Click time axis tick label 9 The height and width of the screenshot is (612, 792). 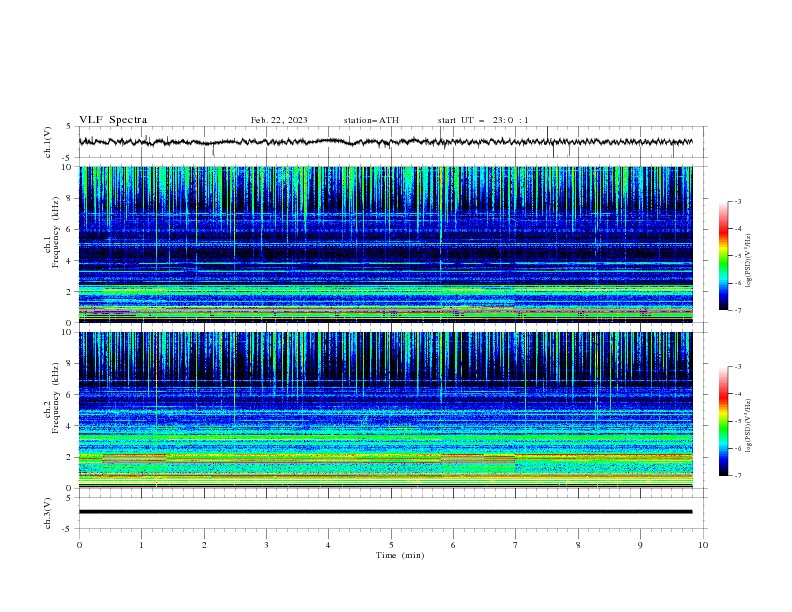(x=640, y=545)
